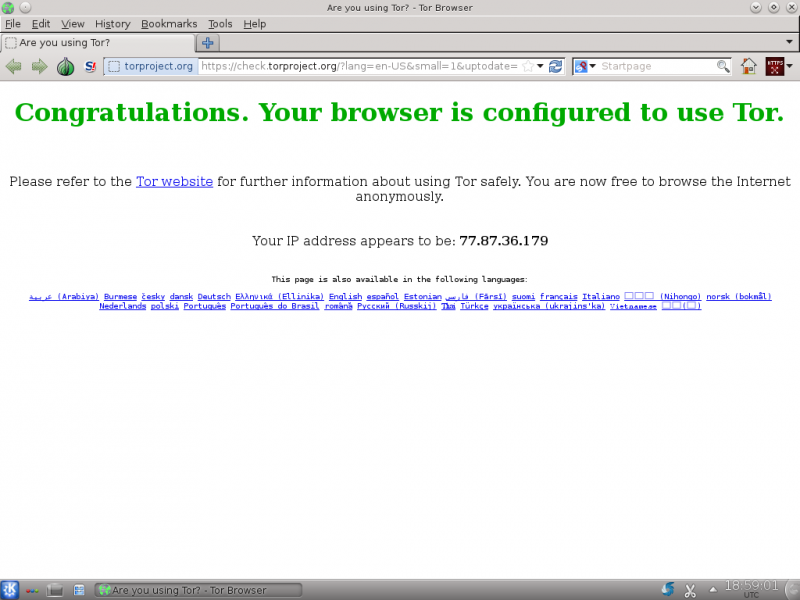Click the Arabiya language link
This screenshot has height=600, width=800.
[64, 296]
